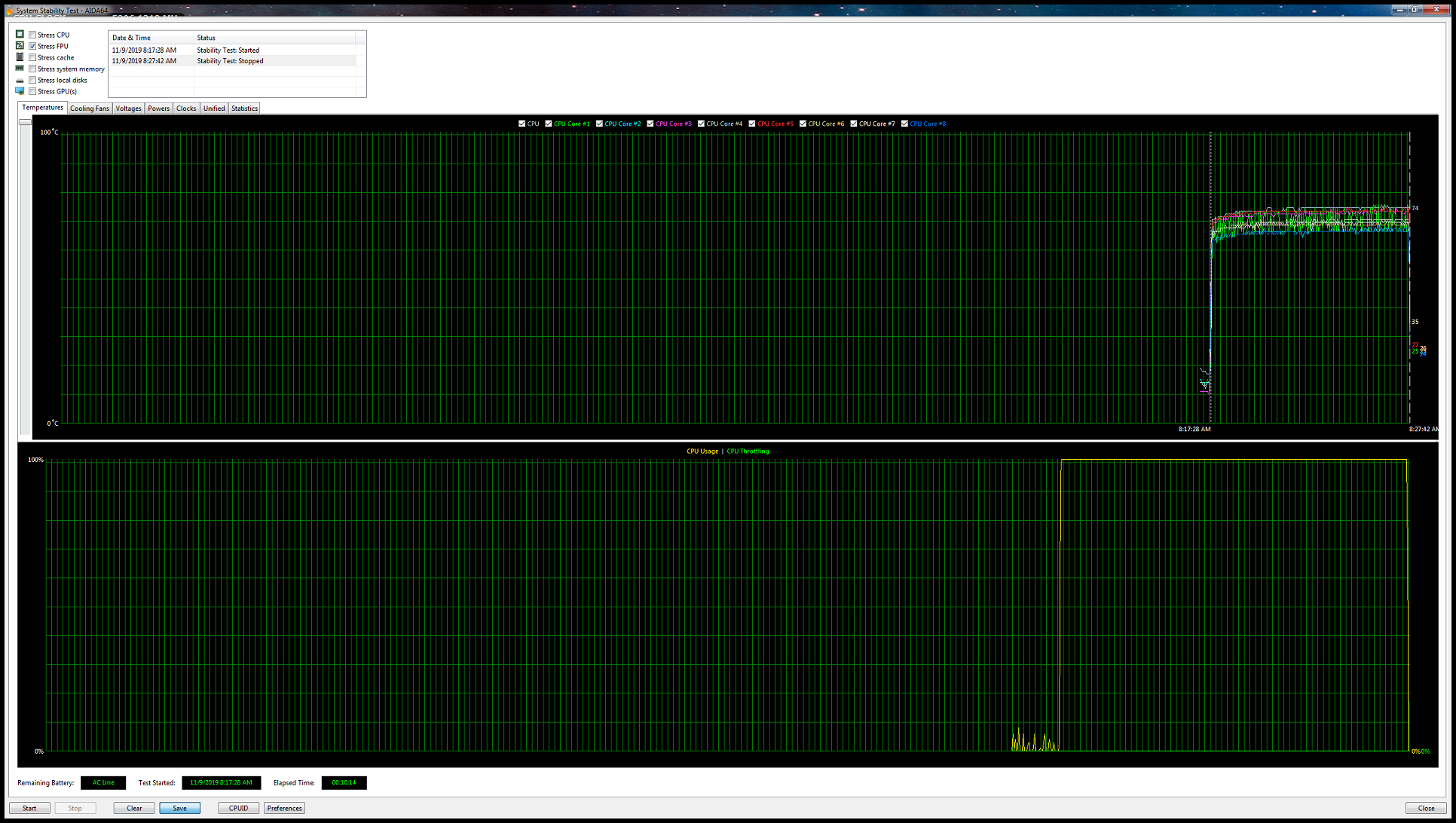1456x823 pixels.
Task: Select the Stability Test: Stopped log row
Action: click(232, 61)
